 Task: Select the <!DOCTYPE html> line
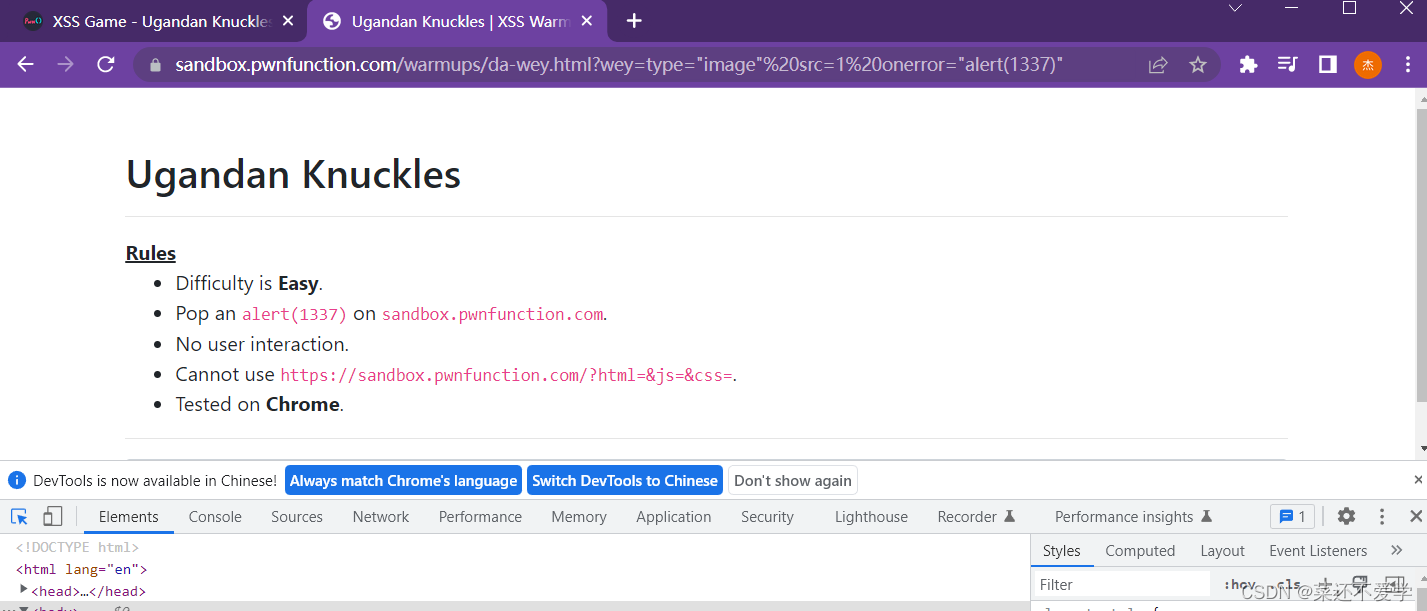pyautogui.click(x=77, y=547)
